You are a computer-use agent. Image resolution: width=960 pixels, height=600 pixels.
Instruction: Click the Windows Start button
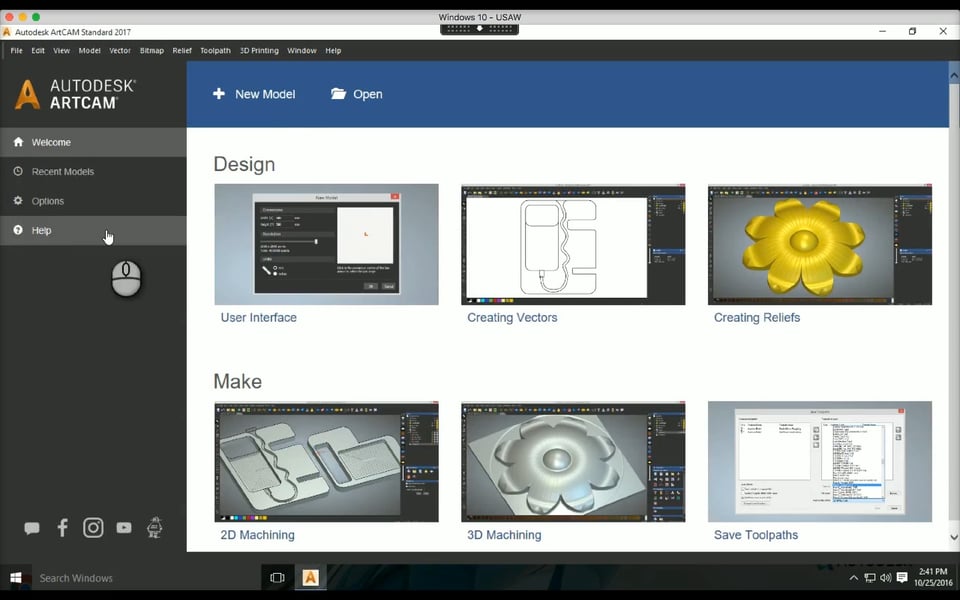[16, 577]
